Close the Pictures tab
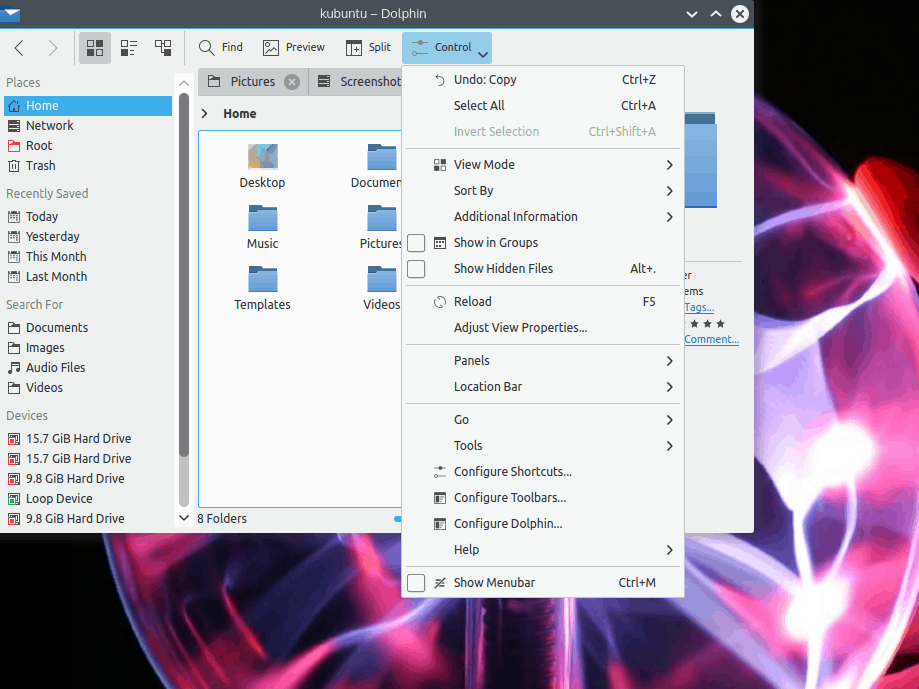 [x=291, y=82]
